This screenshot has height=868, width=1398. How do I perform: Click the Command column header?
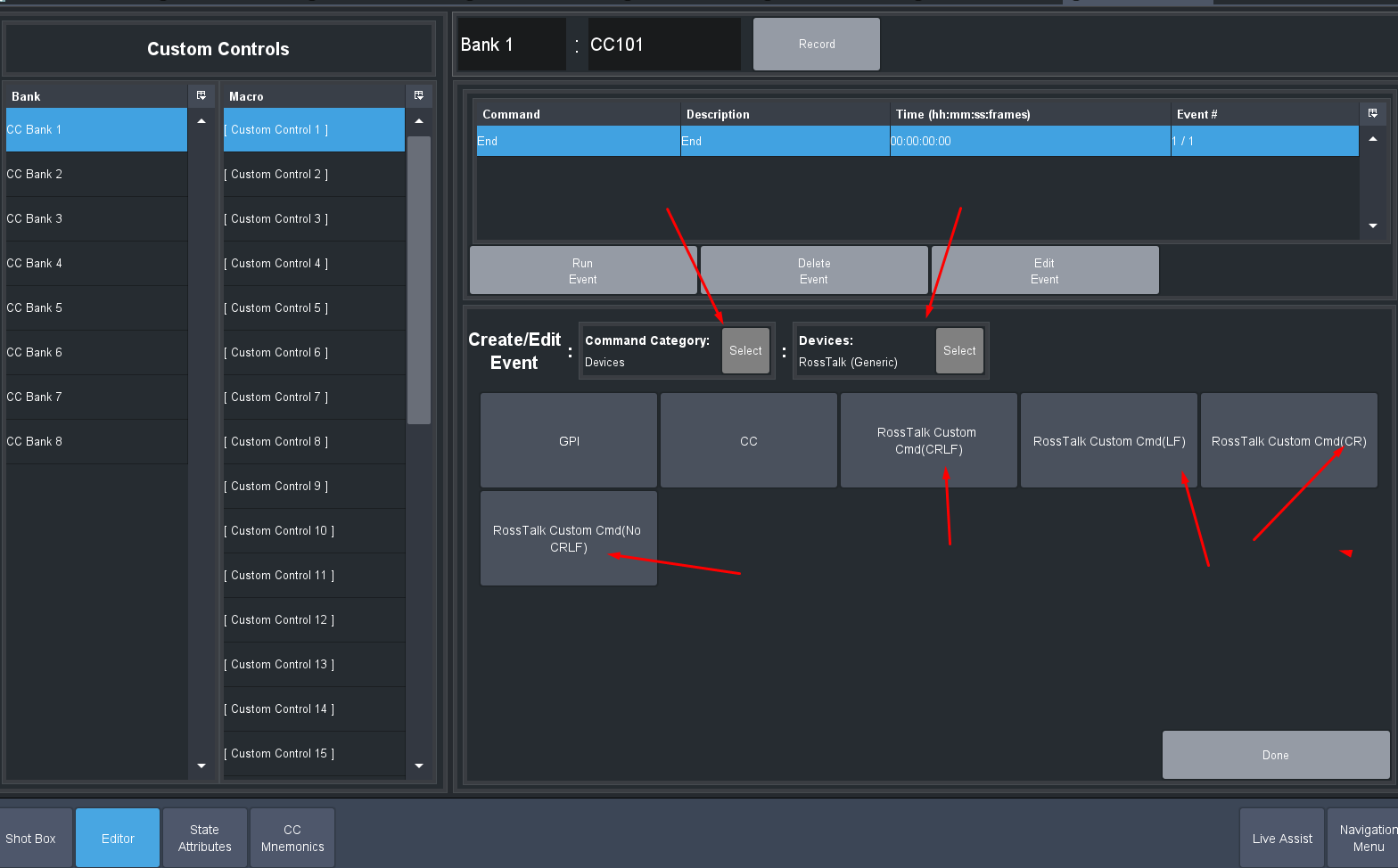pos(579,114)
